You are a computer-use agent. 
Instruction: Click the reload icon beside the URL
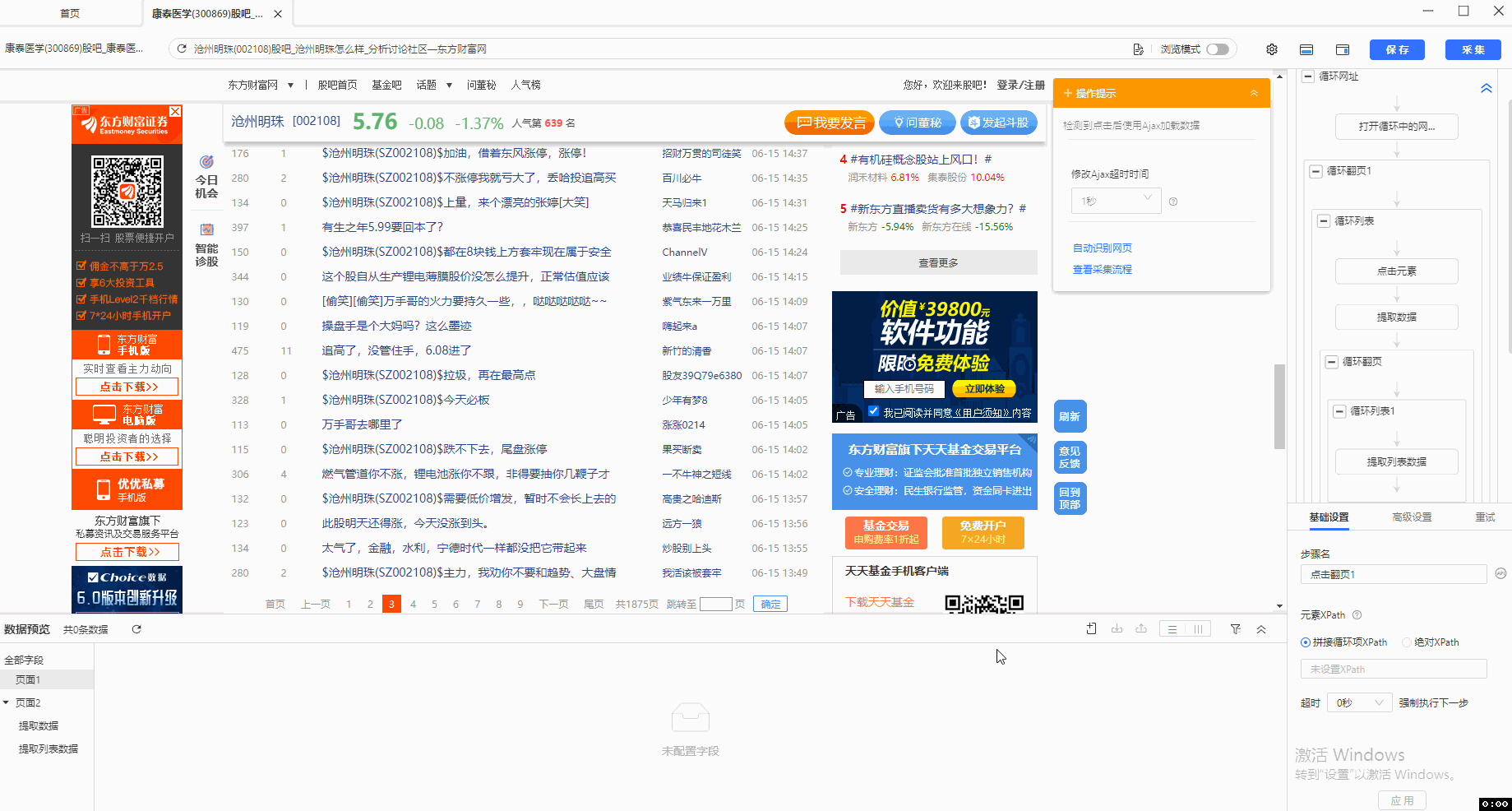182,49
